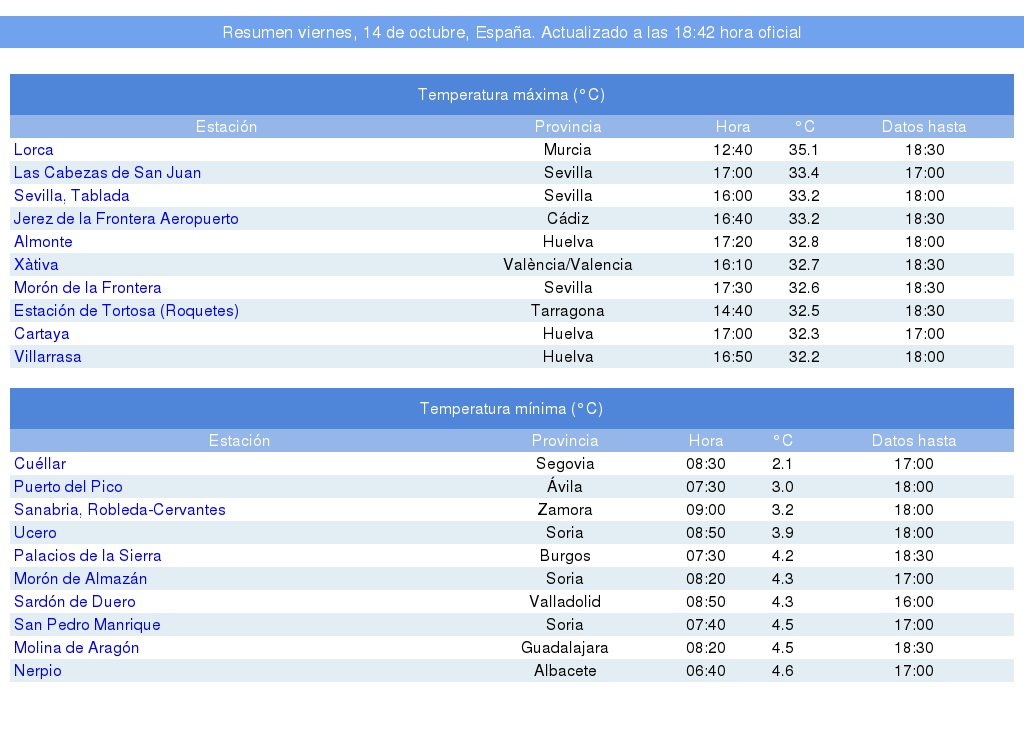Select the 4.6 value in Nerpio row
Image resolution: width=1024 pixels, height=755 pixels.
pyautogui.click(x=782, y=671)
